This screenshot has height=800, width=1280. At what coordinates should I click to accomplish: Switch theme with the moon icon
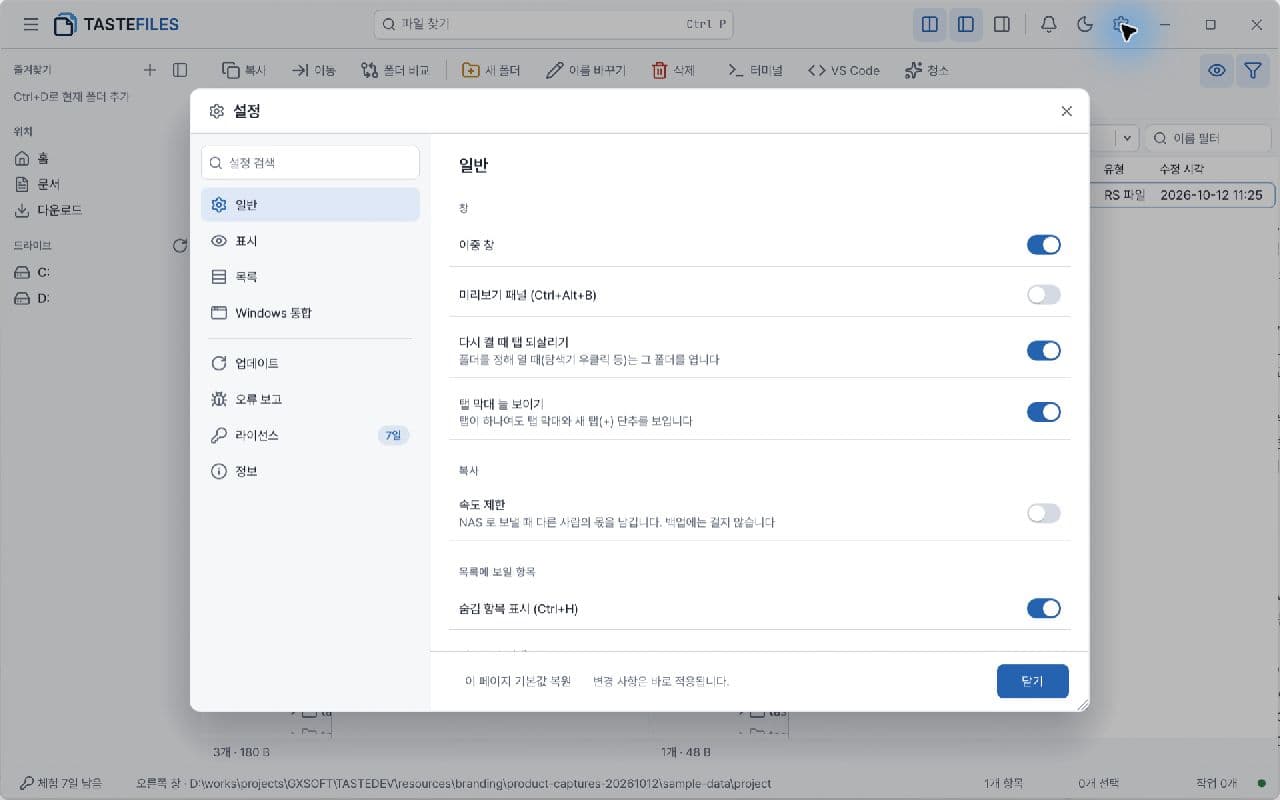pos(1085,24)
